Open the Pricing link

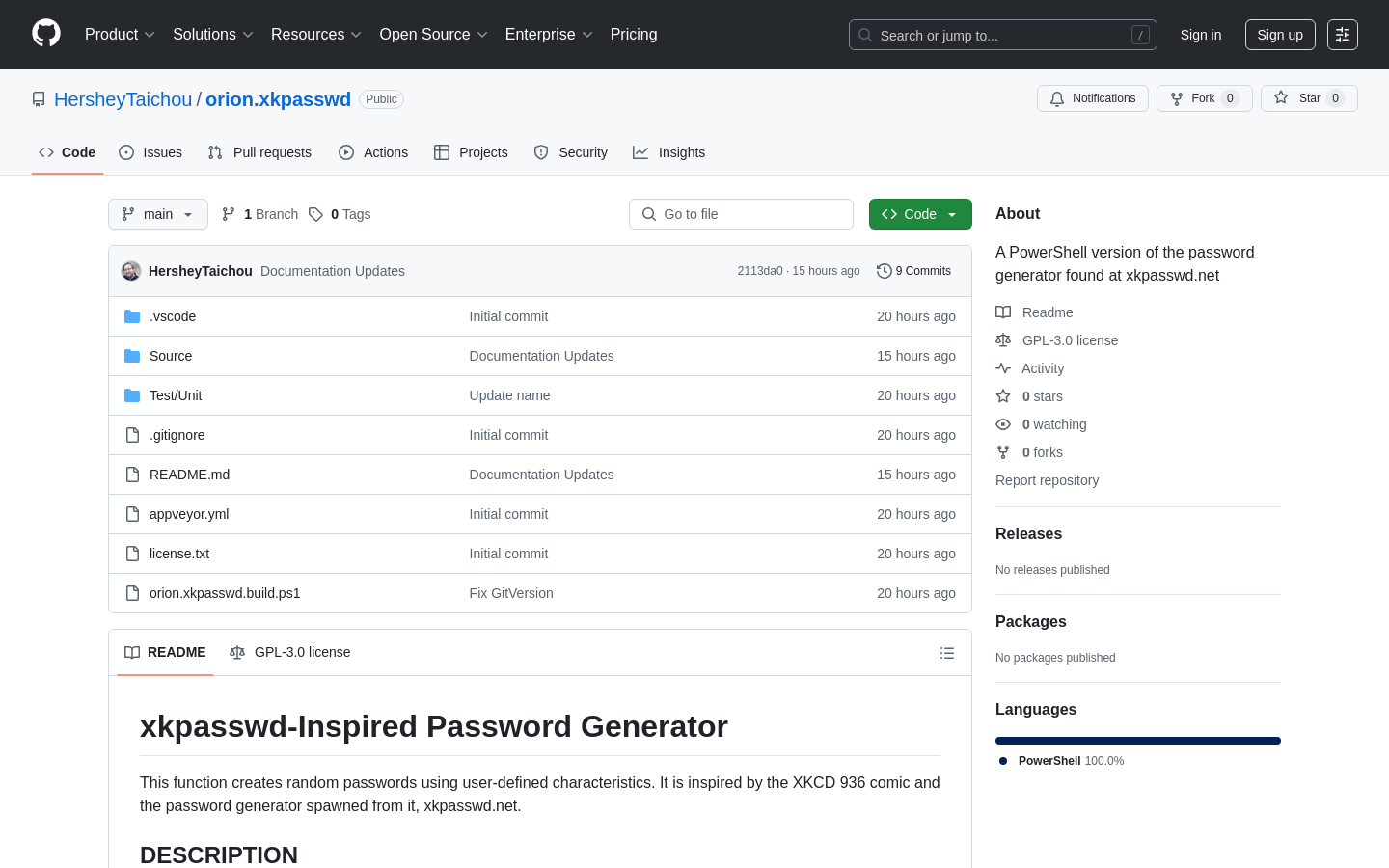[634, 35]
